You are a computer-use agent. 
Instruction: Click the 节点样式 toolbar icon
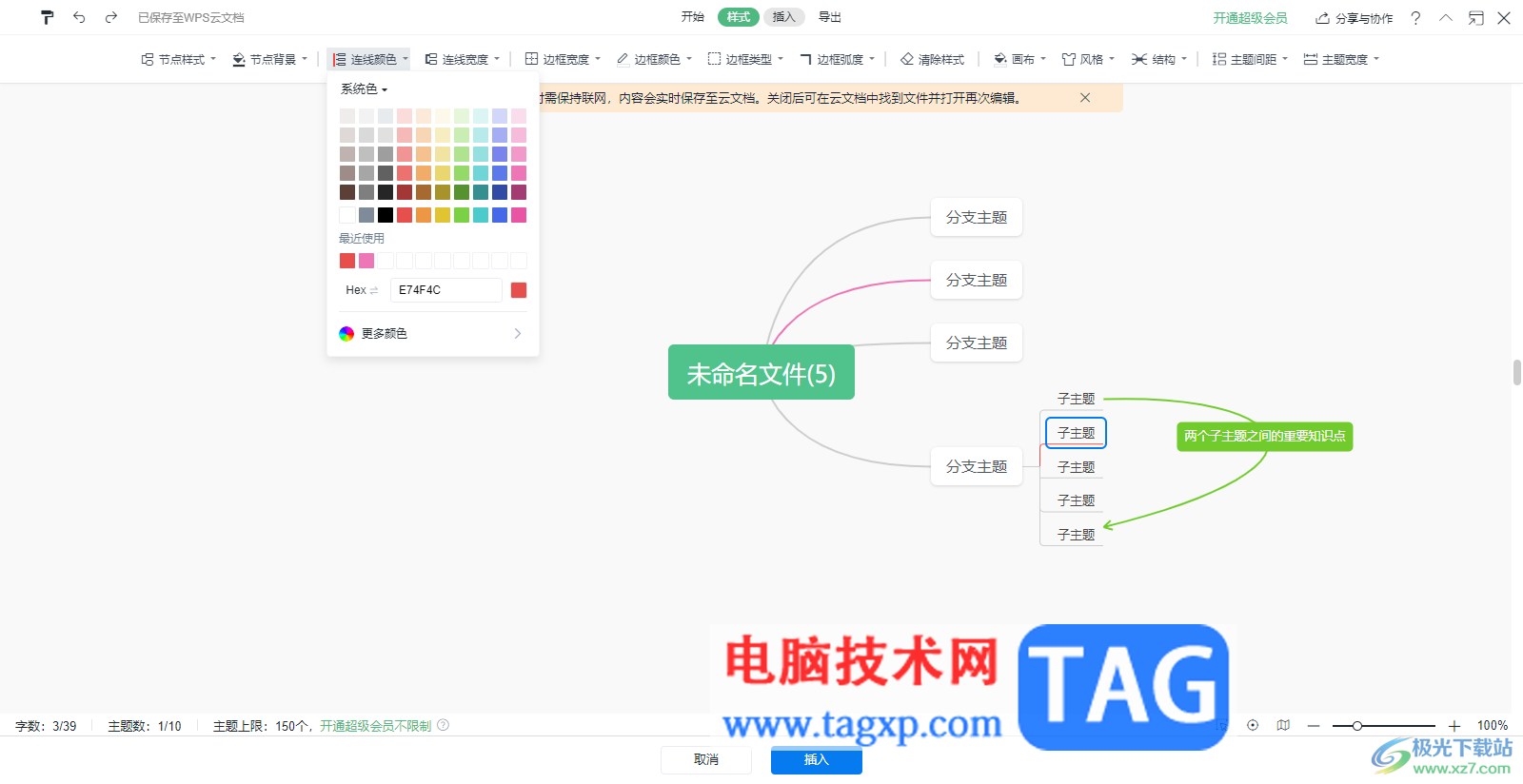click(x=148, y=59)
